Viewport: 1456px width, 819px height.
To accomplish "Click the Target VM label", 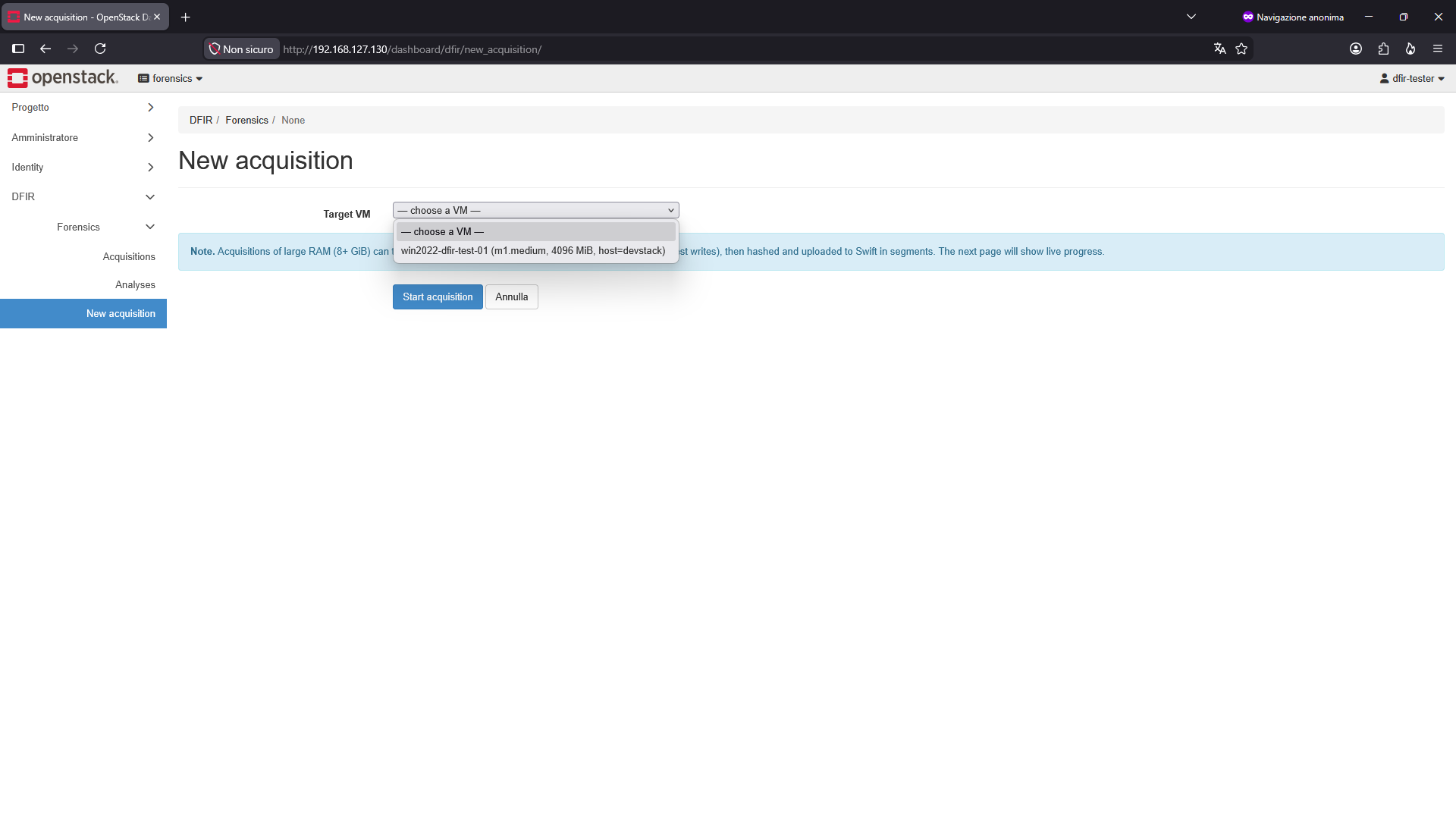I will pyautogui.click(x=347, y=214).
